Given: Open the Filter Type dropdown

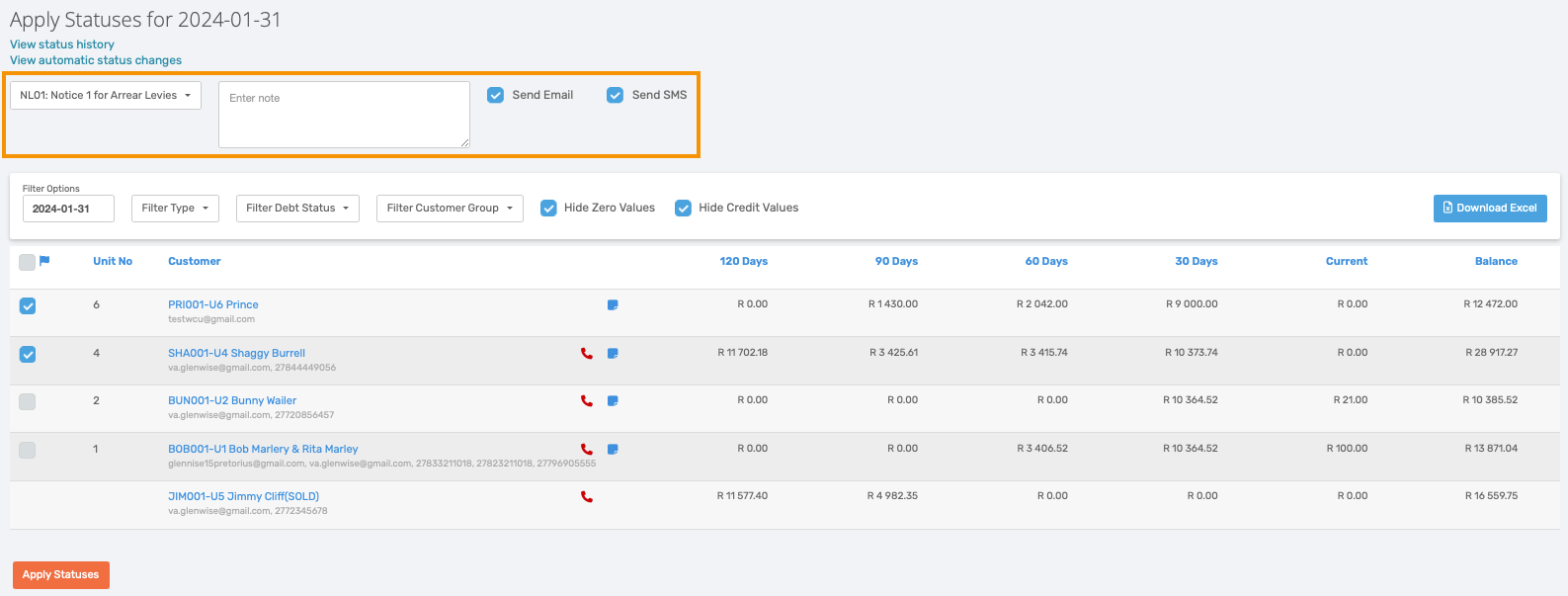Looking at the screenshot, I should [175, 208].
